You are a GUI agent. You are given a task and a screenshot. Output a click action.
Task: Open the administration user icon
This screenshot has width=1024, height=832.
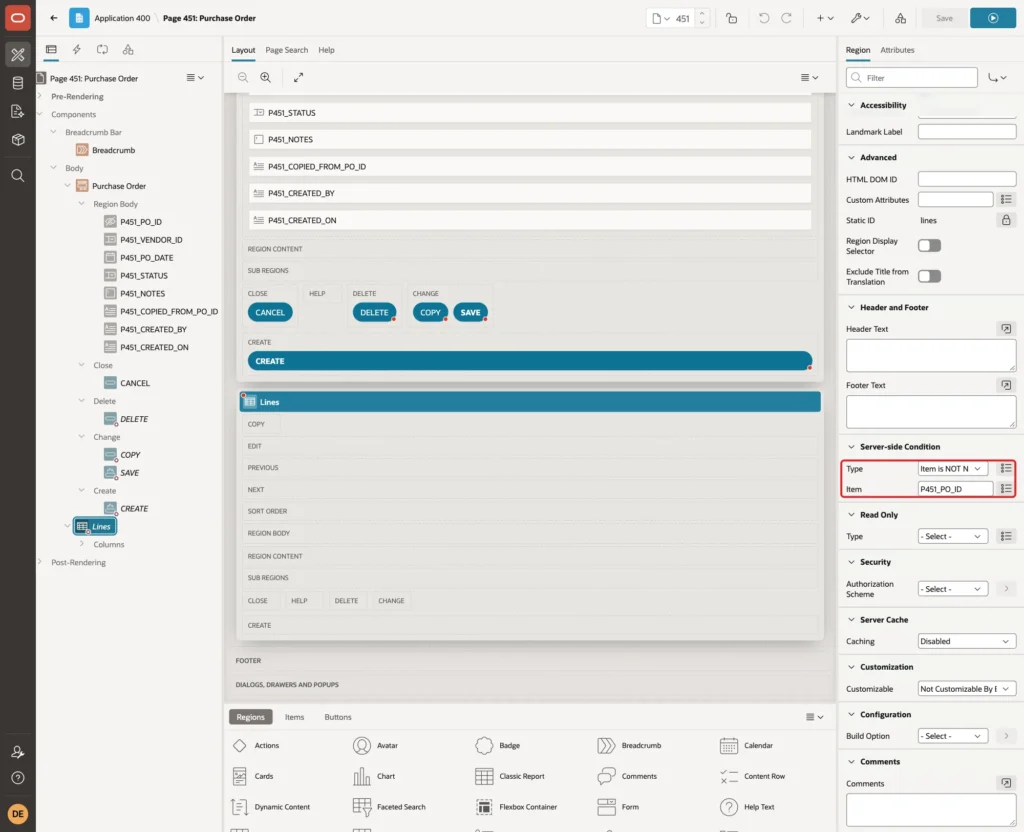pyautogui.click(x=18, y=752)
